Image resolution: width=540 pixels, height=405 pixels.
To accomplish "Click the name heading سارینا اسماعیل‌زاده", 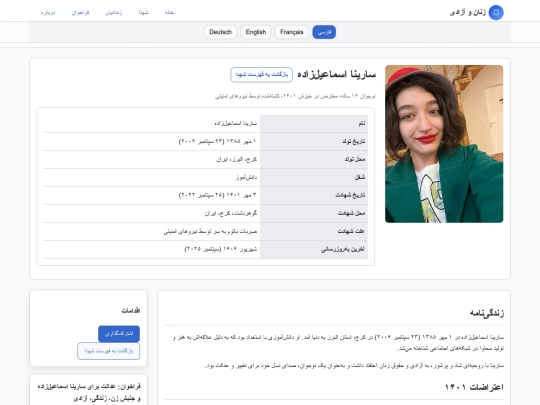I will 336,74.
